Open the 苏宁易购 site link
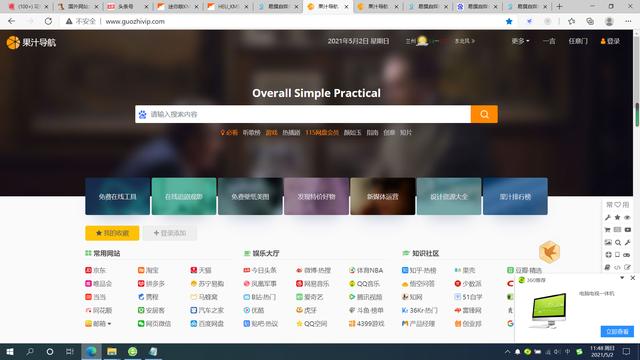Image resolution: width=640 pixels, height=360 pixels. [207, 284]
